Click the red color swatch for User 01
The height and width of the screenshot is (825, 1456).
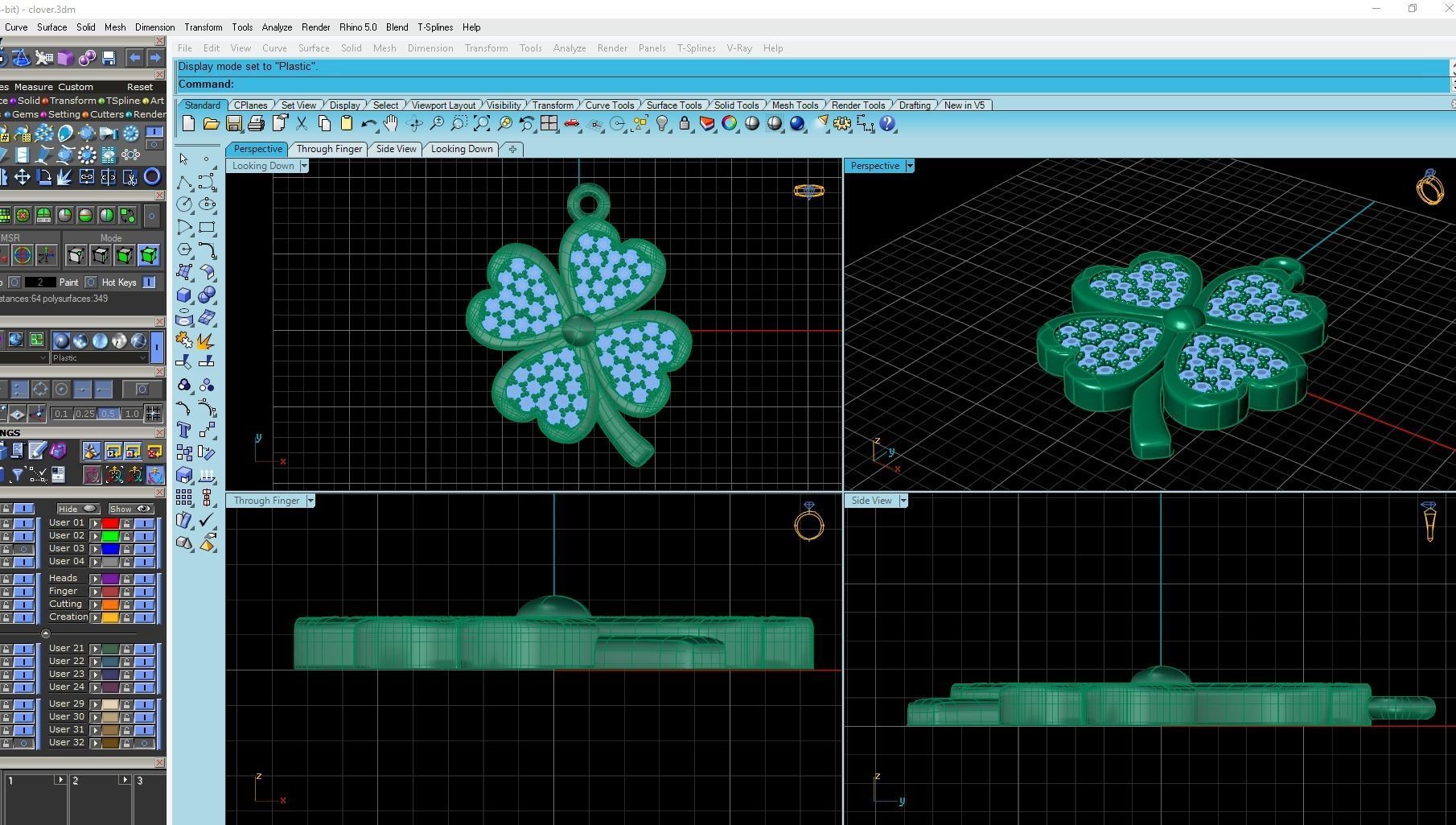click(110, 523)
